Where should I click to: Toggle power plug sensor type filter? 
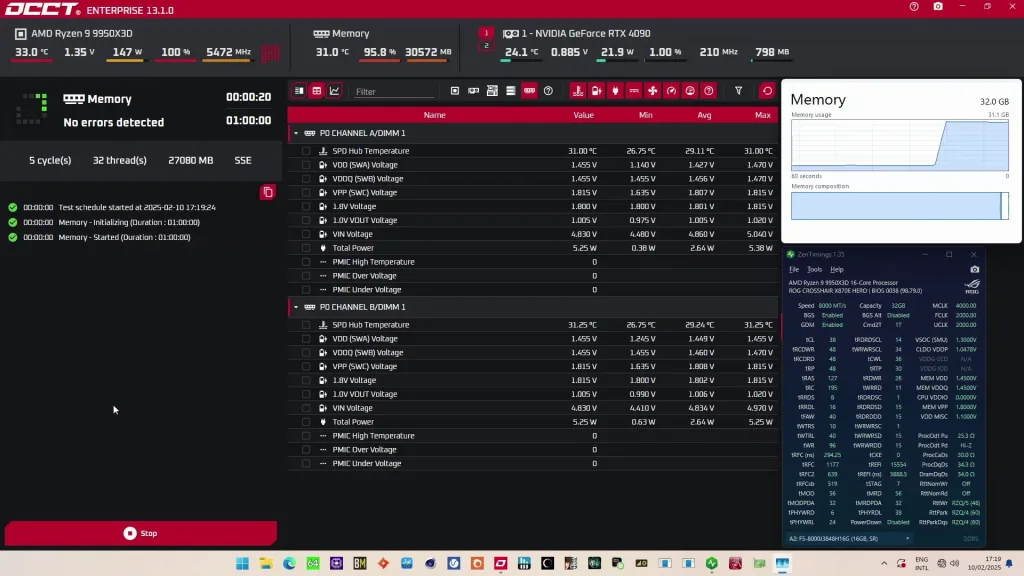(615, 91)
